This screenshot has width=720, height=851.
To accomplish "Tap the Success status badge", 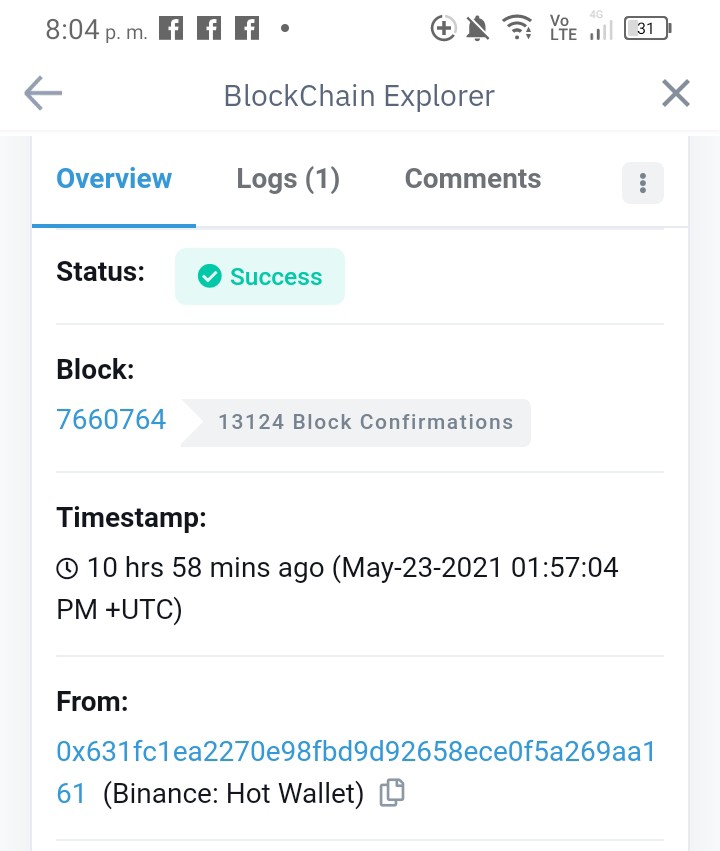I will (x=260, y=277).
